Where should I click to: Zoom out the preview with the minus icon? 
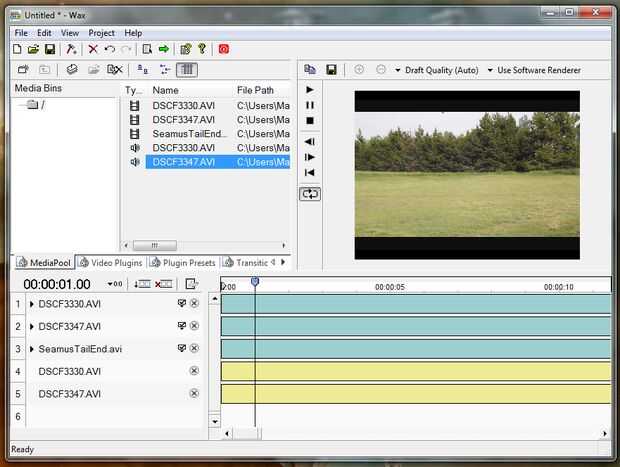point(381,70)
